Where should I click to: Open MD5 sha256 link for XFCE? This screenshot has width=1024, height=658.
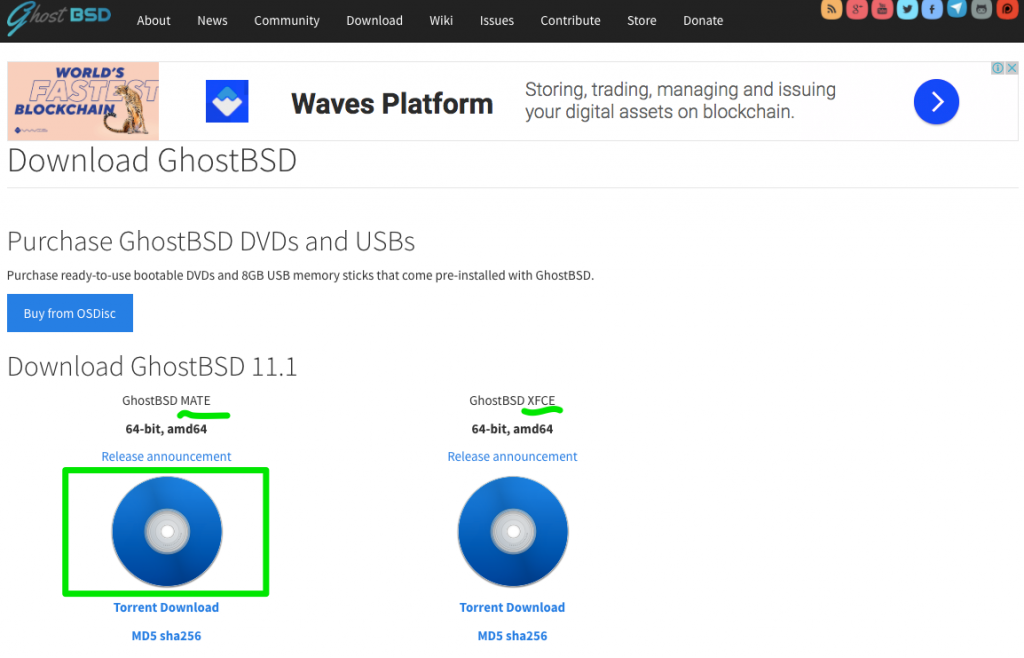[513, 636]
